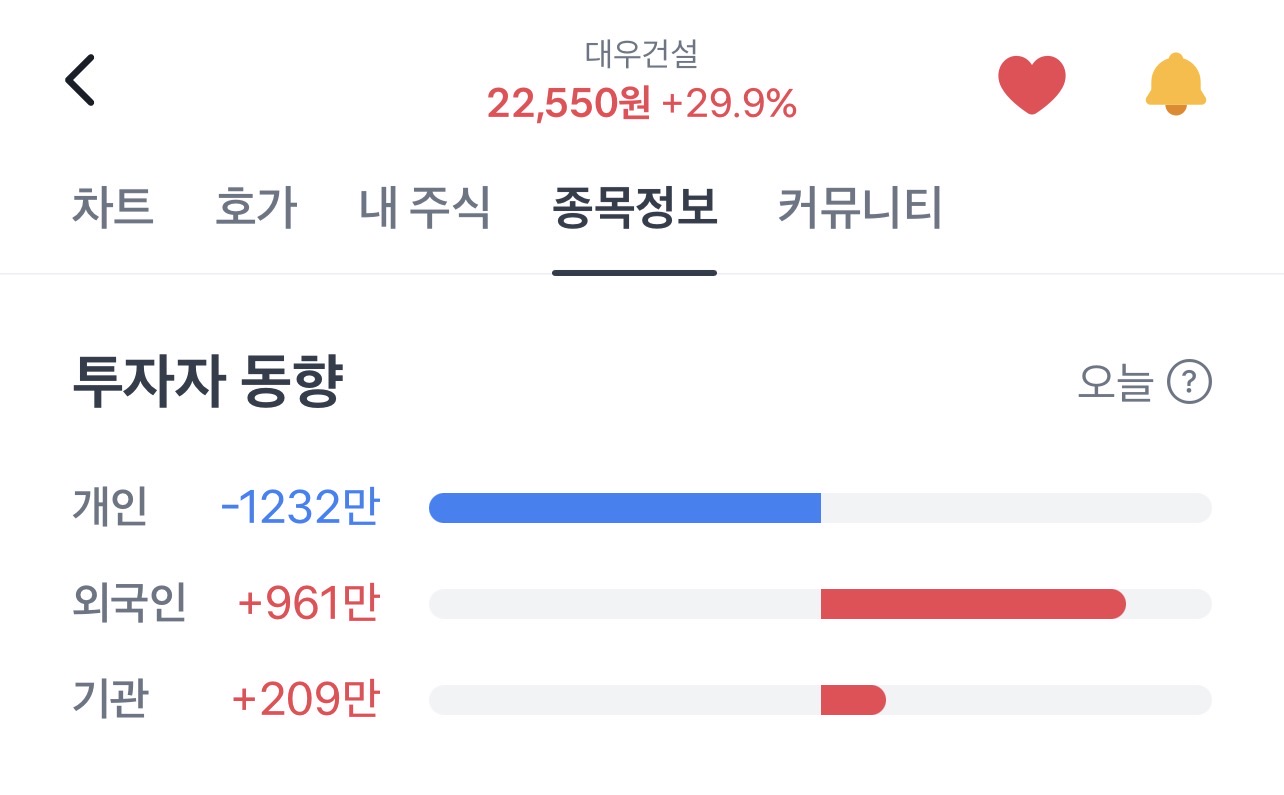Go to the 커뮤니티 tab
The width and height of the screenshot is (1284, 795).
(x=860, y=209)
